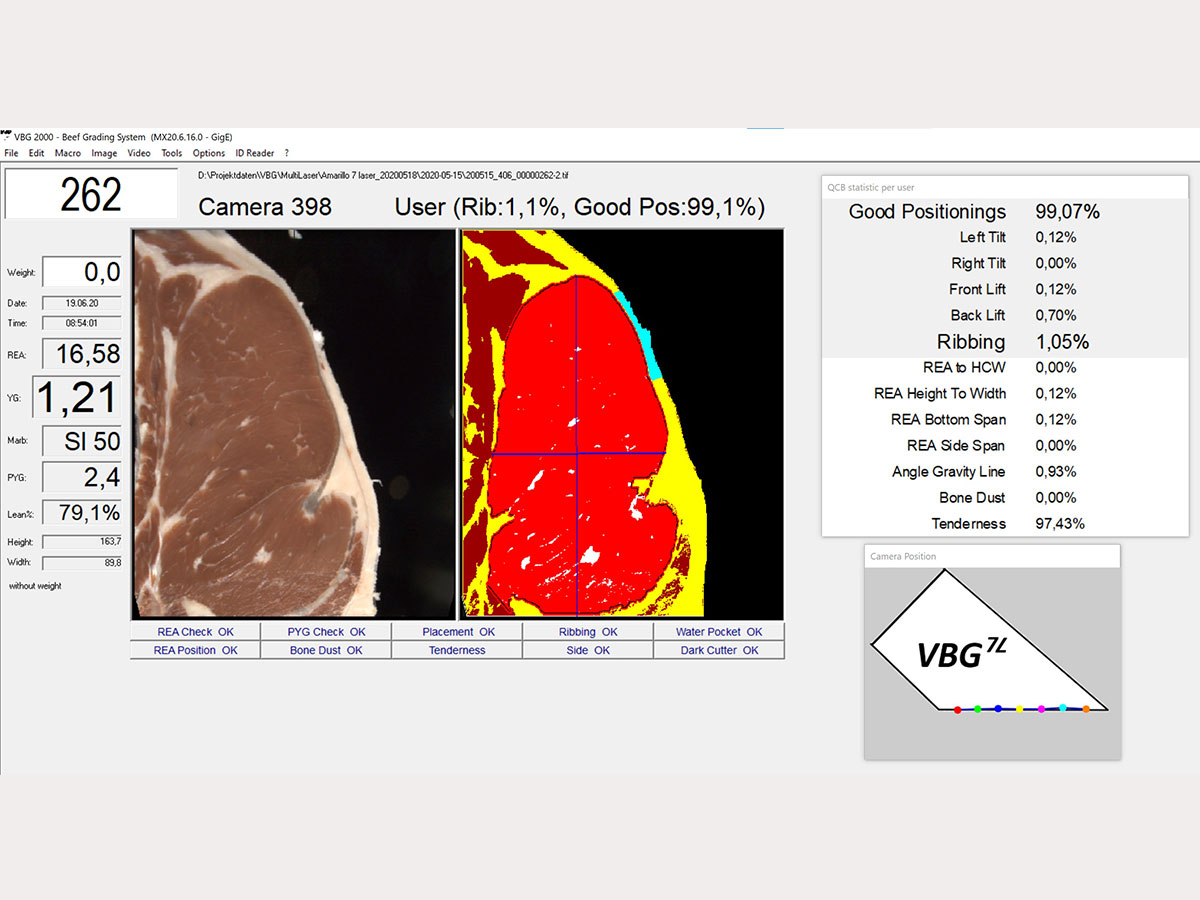
Task: Open the Options menu
Action: (209, 153)
